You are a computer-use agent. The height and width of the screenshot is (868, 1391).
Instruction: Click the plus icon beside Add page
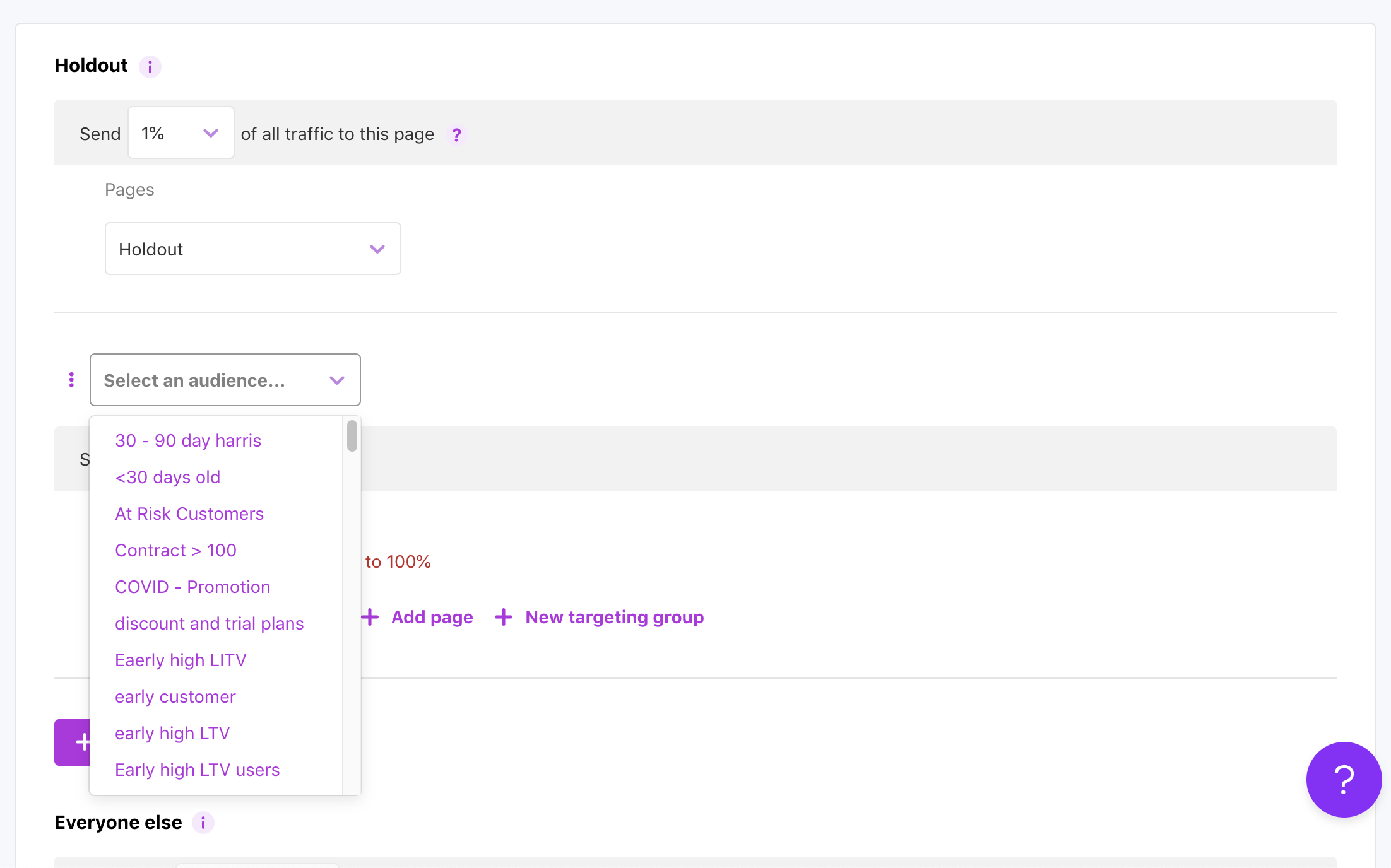370,617
